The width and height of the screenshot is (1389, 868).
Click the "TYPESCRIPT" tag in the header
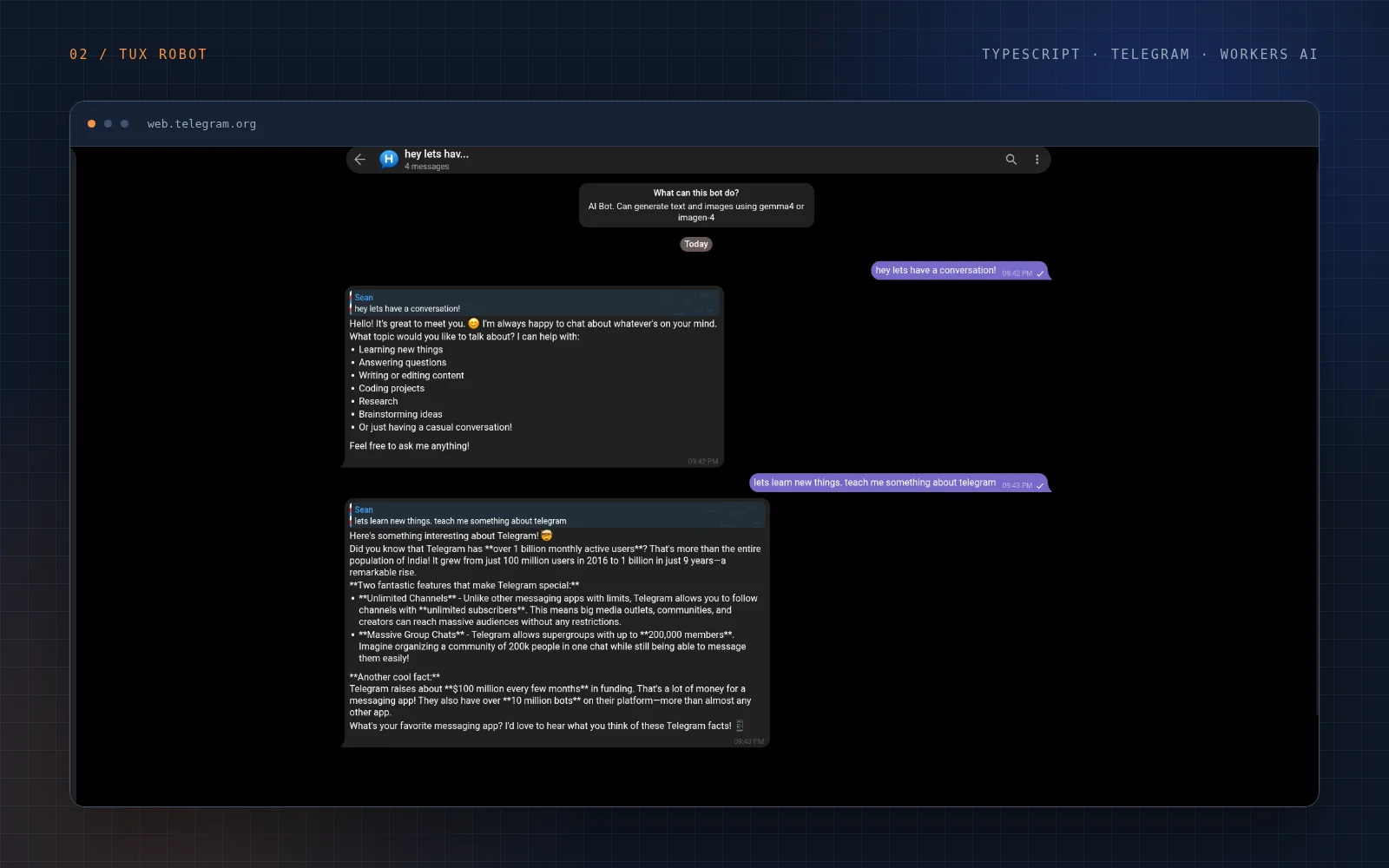pos(1031,54)
